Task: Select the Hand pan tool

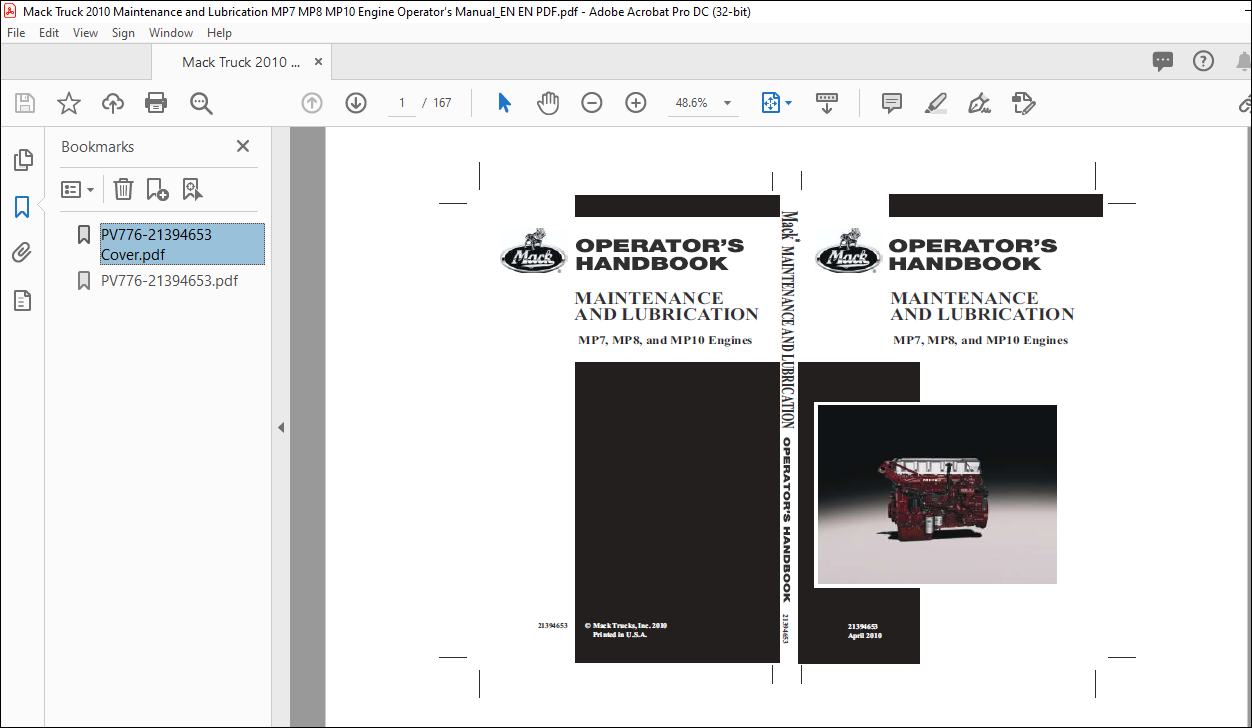Action: click(548, 103)
